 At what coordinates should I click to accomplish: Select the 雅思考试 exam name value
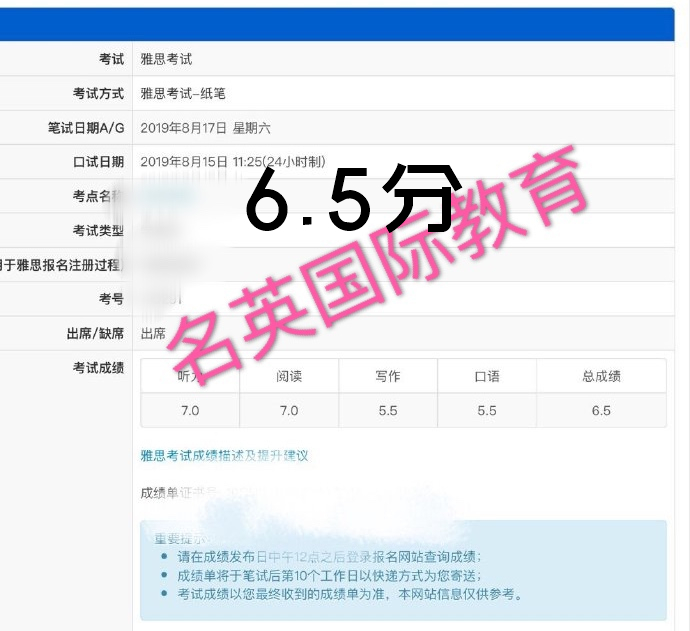pos(166,59)
